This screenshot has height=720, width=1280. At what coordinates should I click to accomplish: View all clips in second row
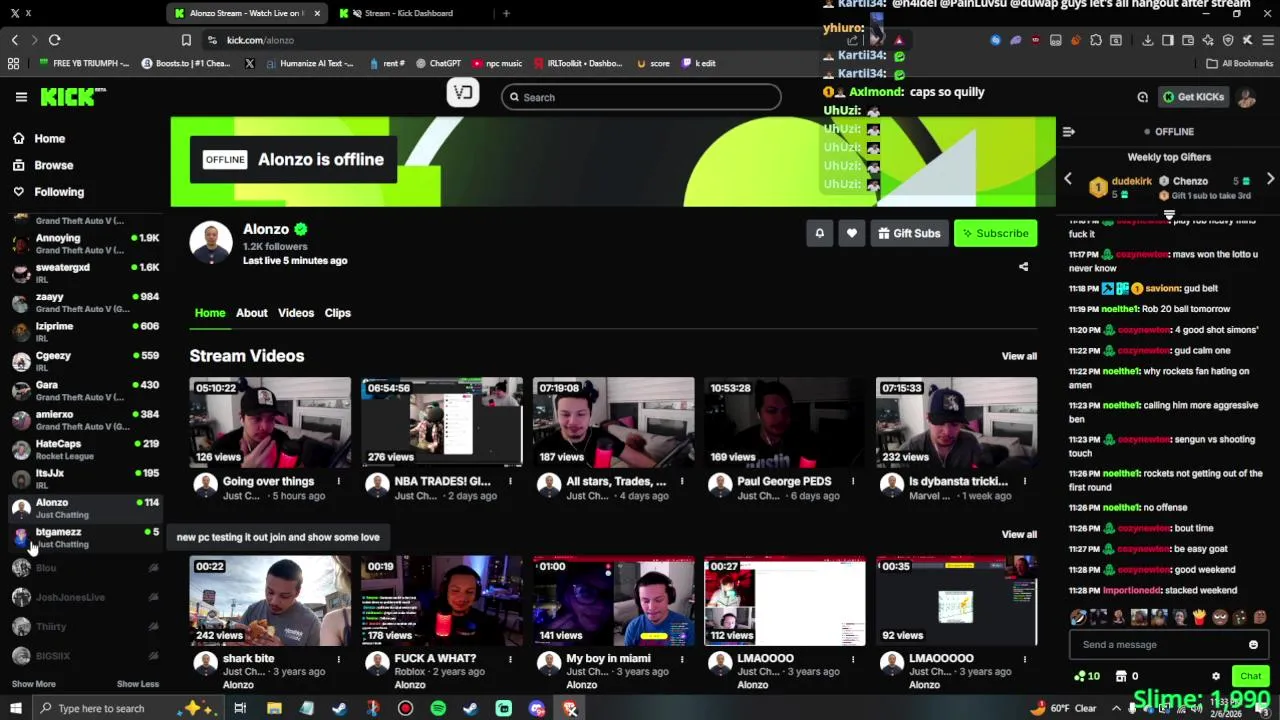[x=1019, y=534]
